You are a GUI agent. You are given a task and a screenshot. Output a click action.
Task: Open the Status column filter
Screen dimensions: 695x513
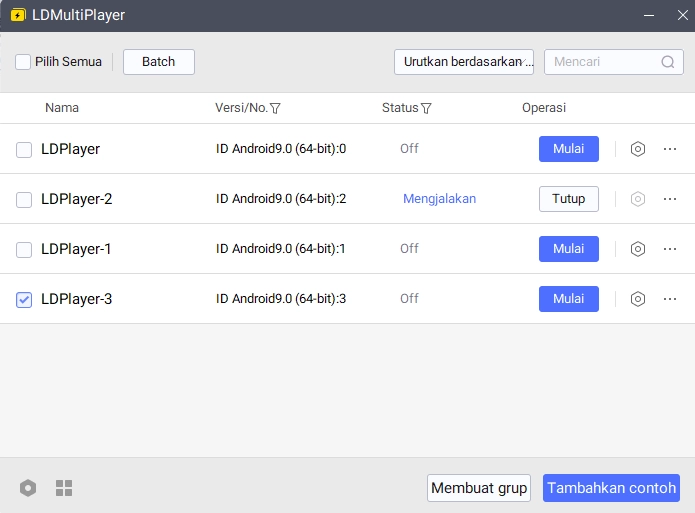(426, 108)
